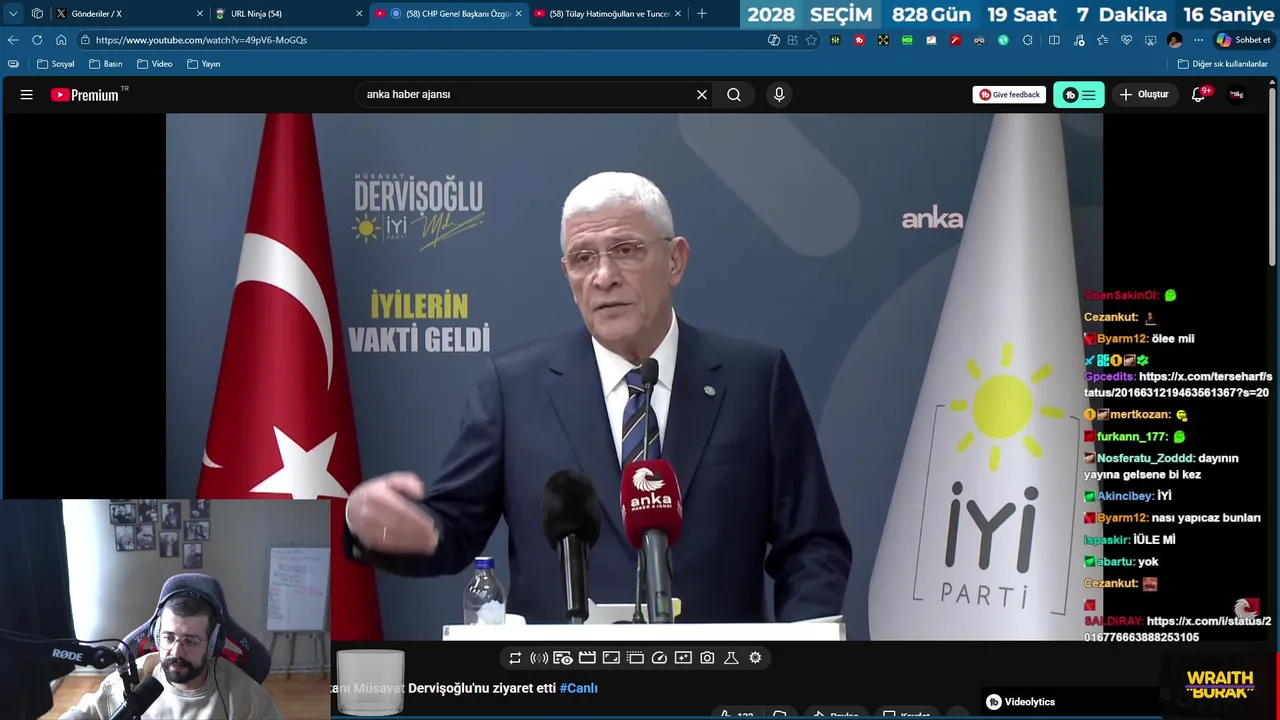Screen dimensions: 1280x720
Task: Open the browser extensions puzzle icon
Action: 1027,40
